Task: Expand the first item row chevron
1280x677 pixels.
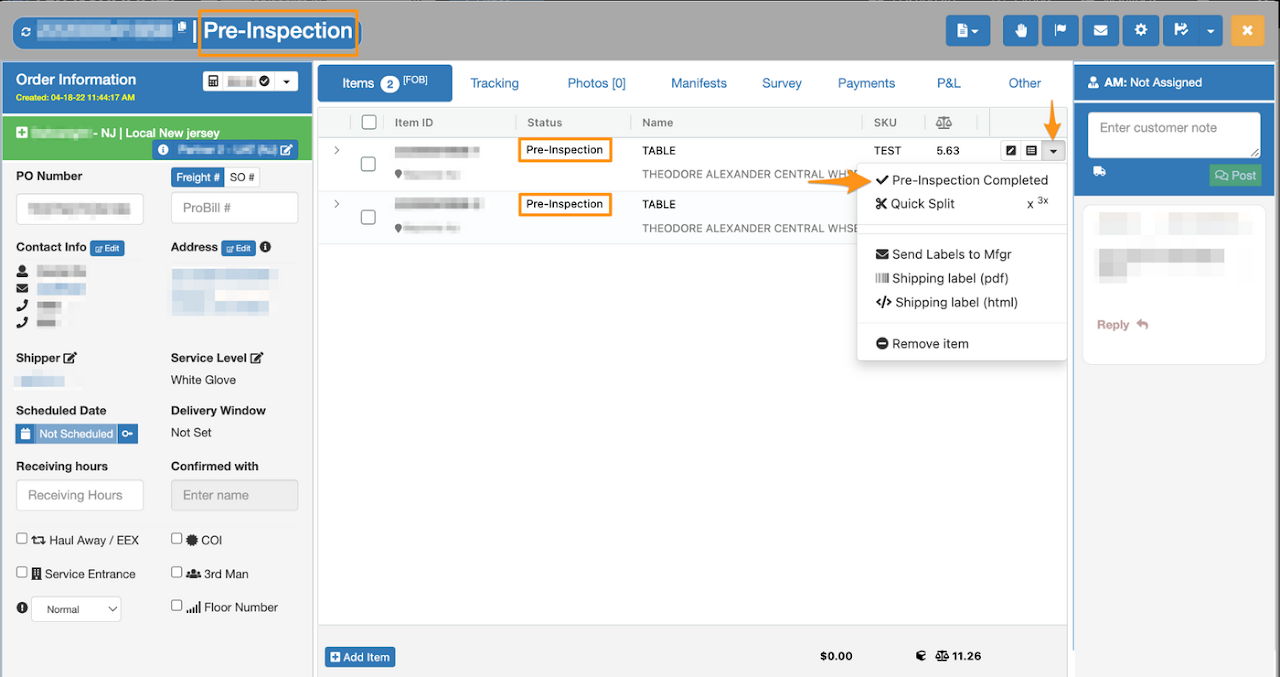Action: pos(336,150)
